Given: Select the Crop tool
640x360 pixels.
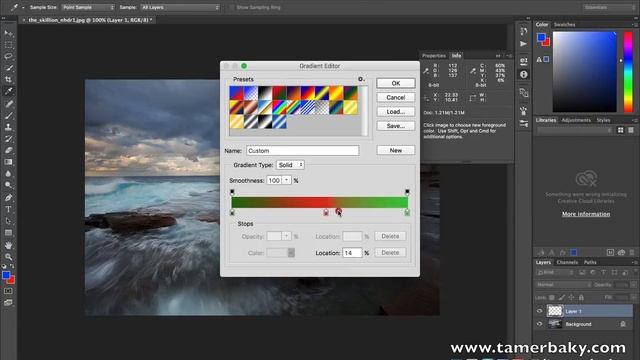Looking at the screenshot, I should [9, 80].
